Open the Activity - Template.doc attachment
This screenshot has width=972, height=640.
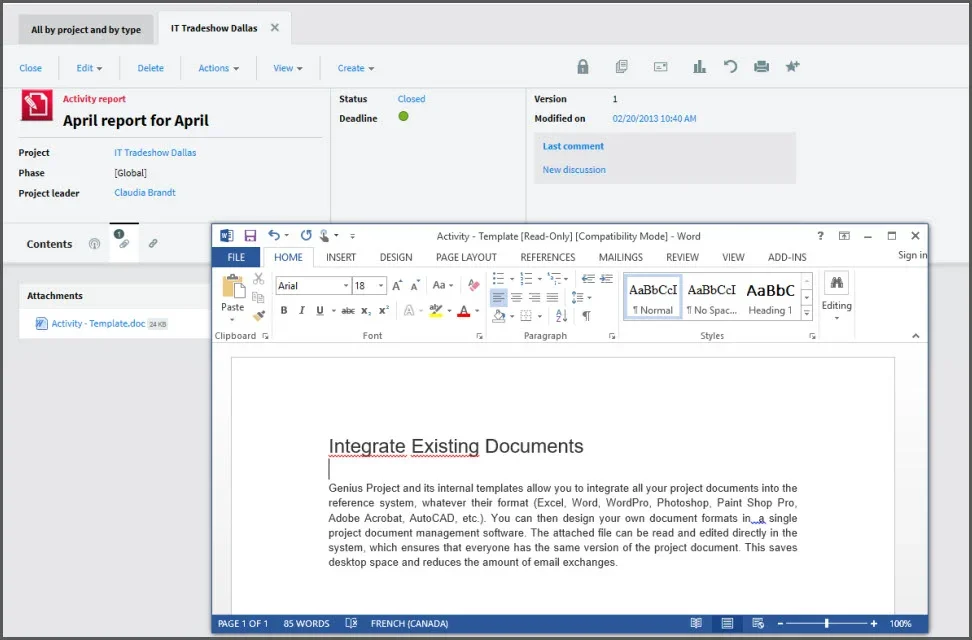point(97,324)
